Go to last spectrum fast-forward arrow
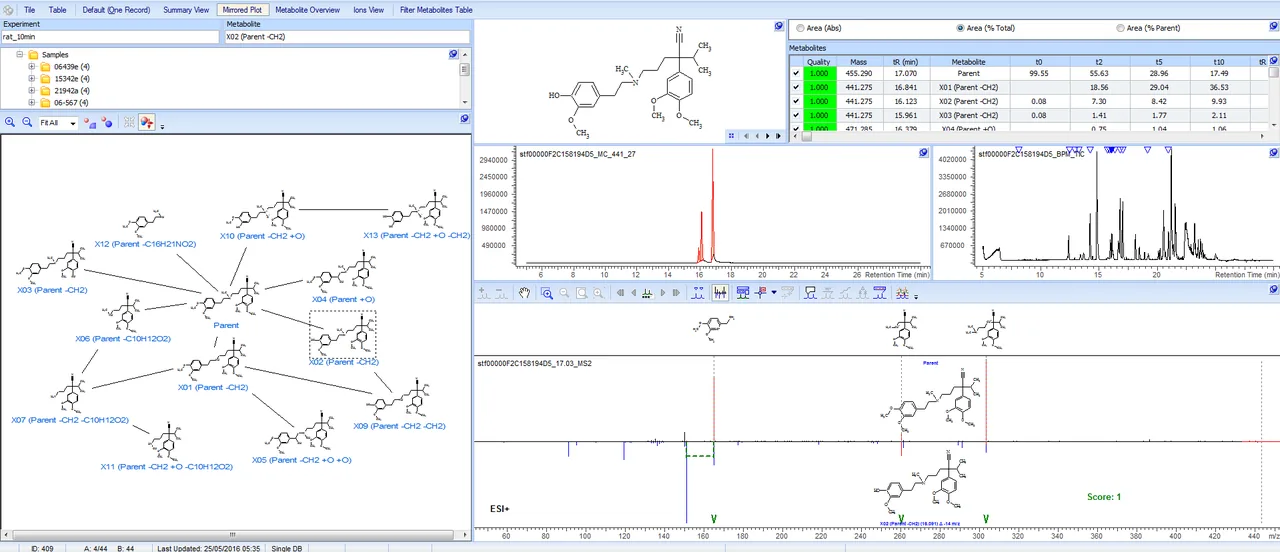 point(676,293)
